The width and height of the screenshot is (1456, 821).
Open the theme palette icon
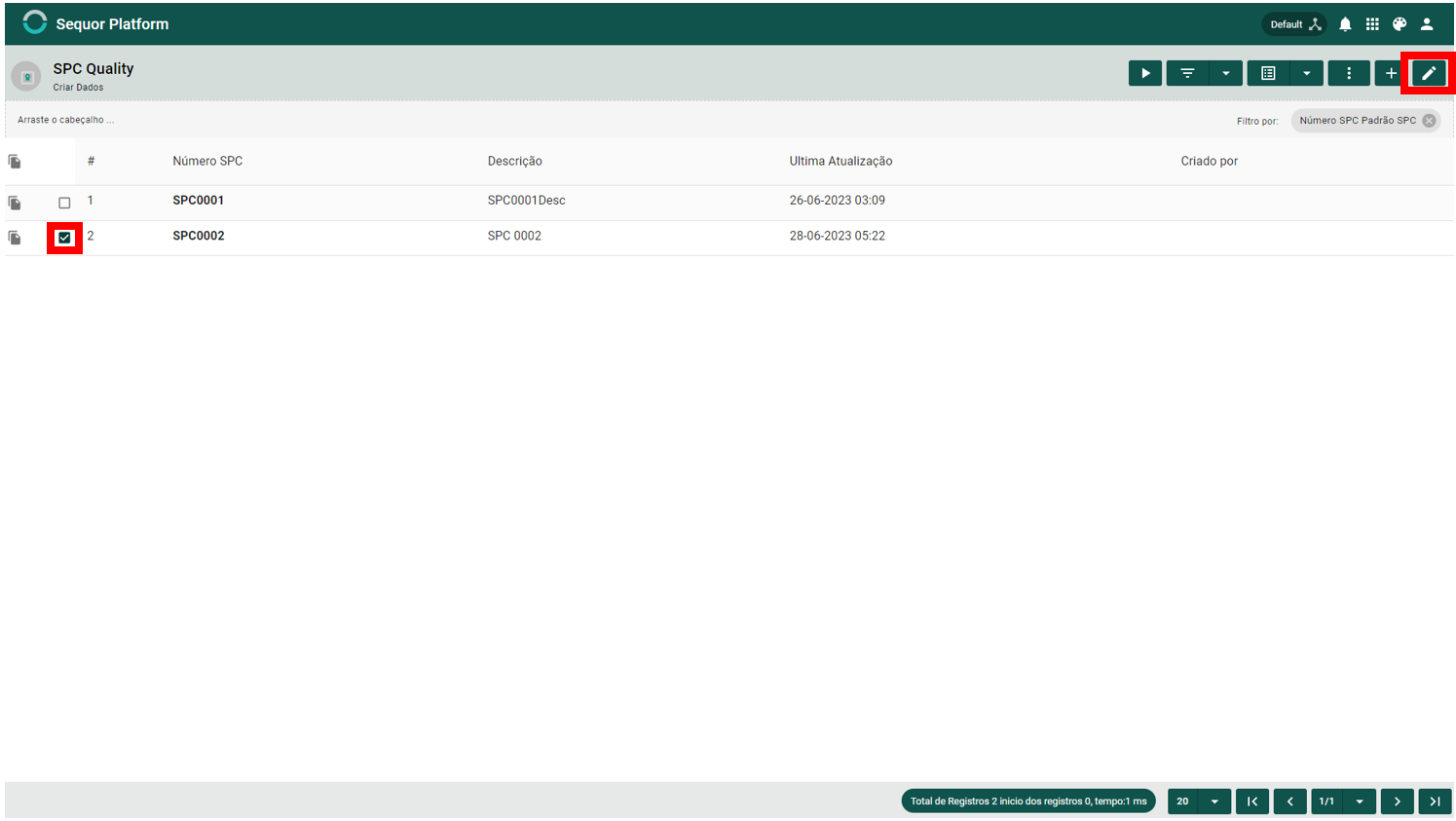tap(1400, 24)
